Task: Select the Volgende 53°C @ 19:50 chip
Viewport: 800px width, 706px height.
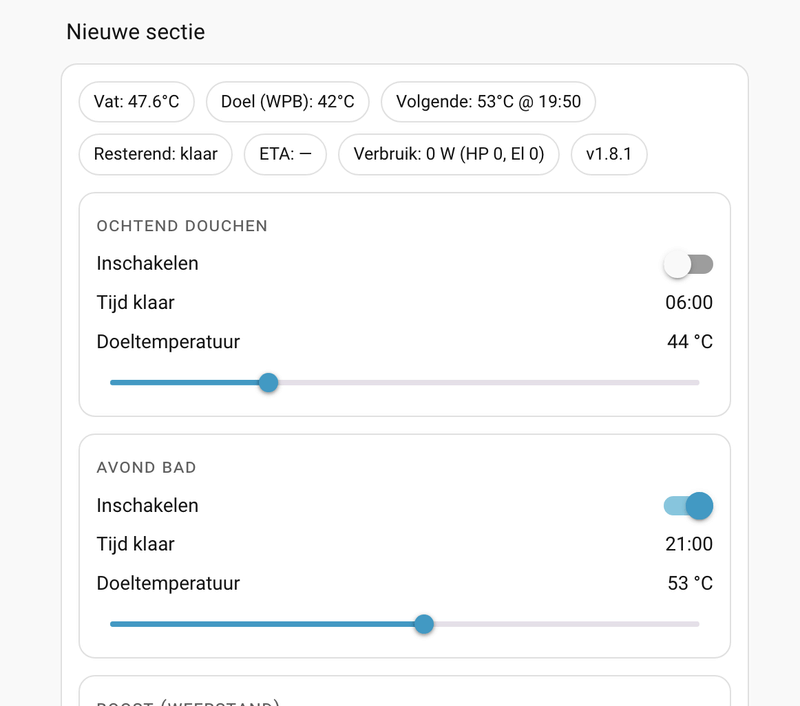Action: (x=488, y=101)
